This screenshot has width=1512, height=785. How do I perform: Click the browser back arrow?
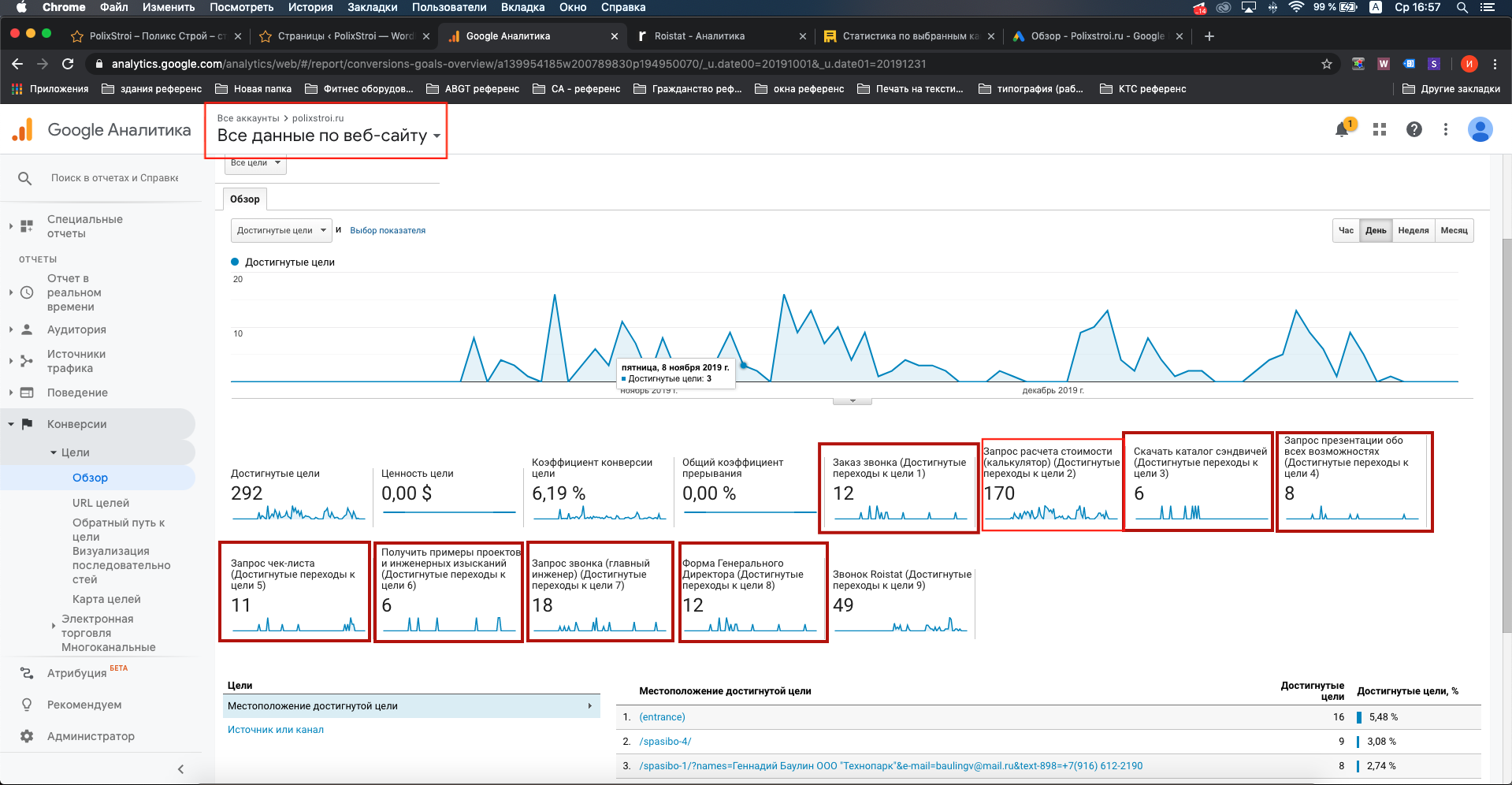tap(17, 64)
